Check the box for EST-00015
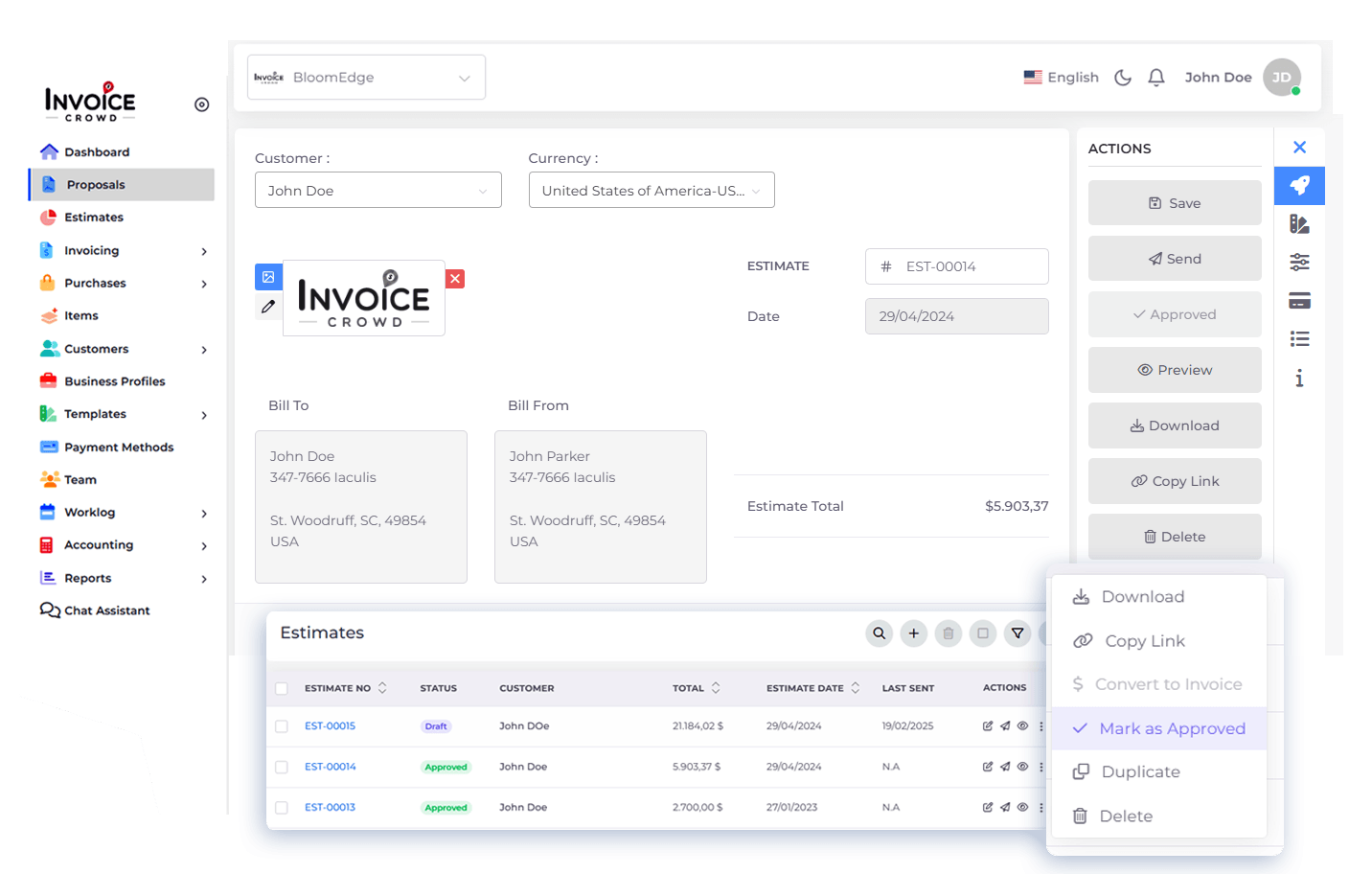 point(282,726)
